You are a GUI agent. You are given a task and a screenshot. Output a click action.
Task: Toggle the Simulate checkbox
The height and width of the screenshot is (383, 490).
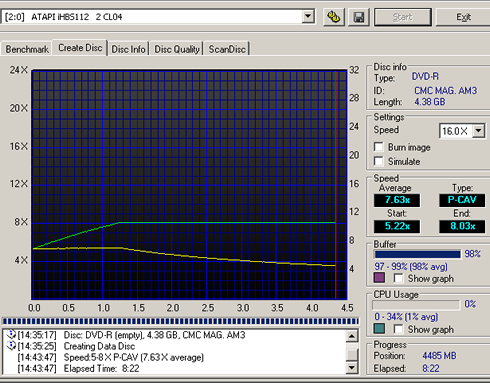379,161
